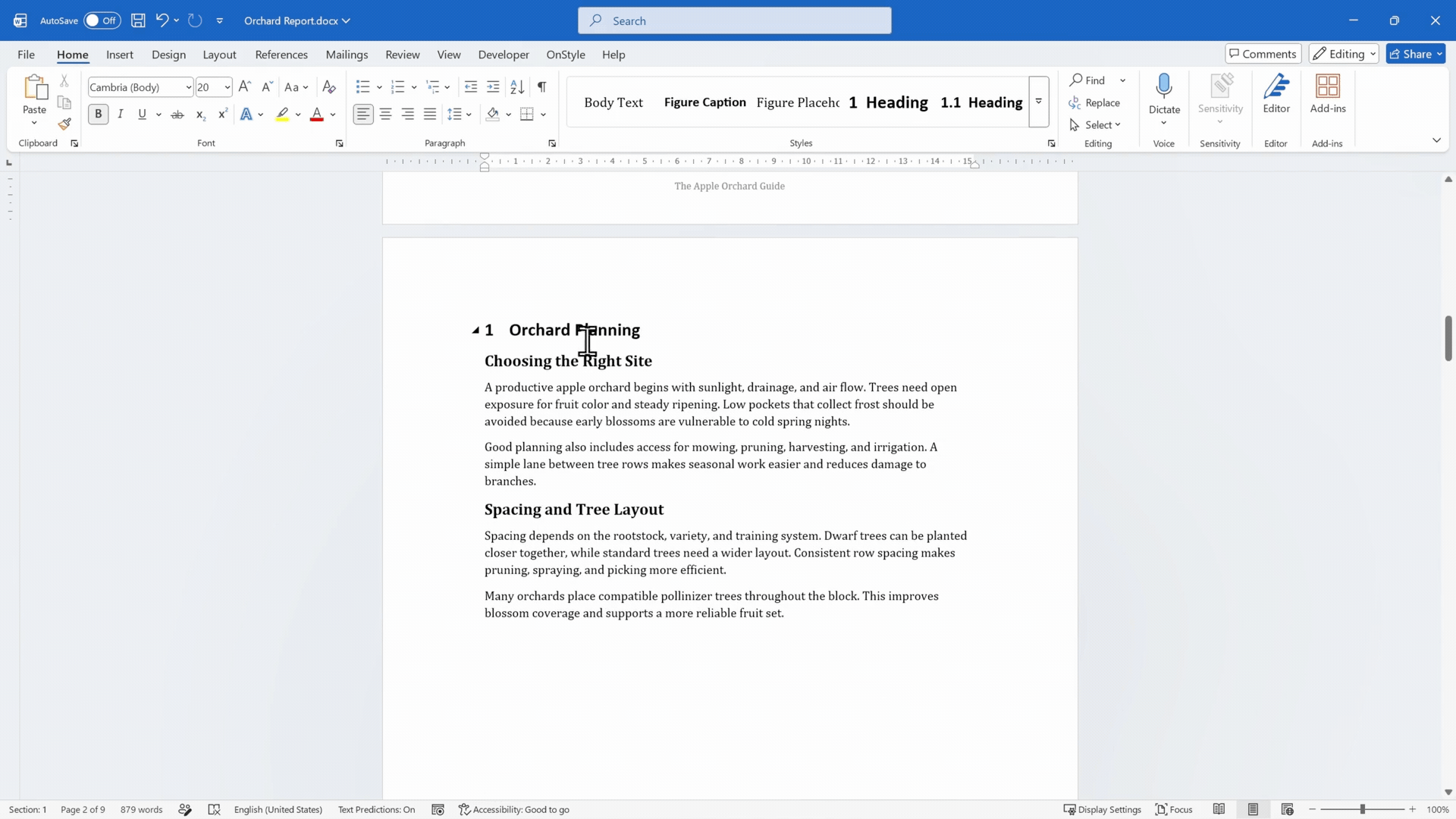Decrease font size icon
Image resolution: width=1456 pixels, height=819 pixels.
[x=267, y=87]
